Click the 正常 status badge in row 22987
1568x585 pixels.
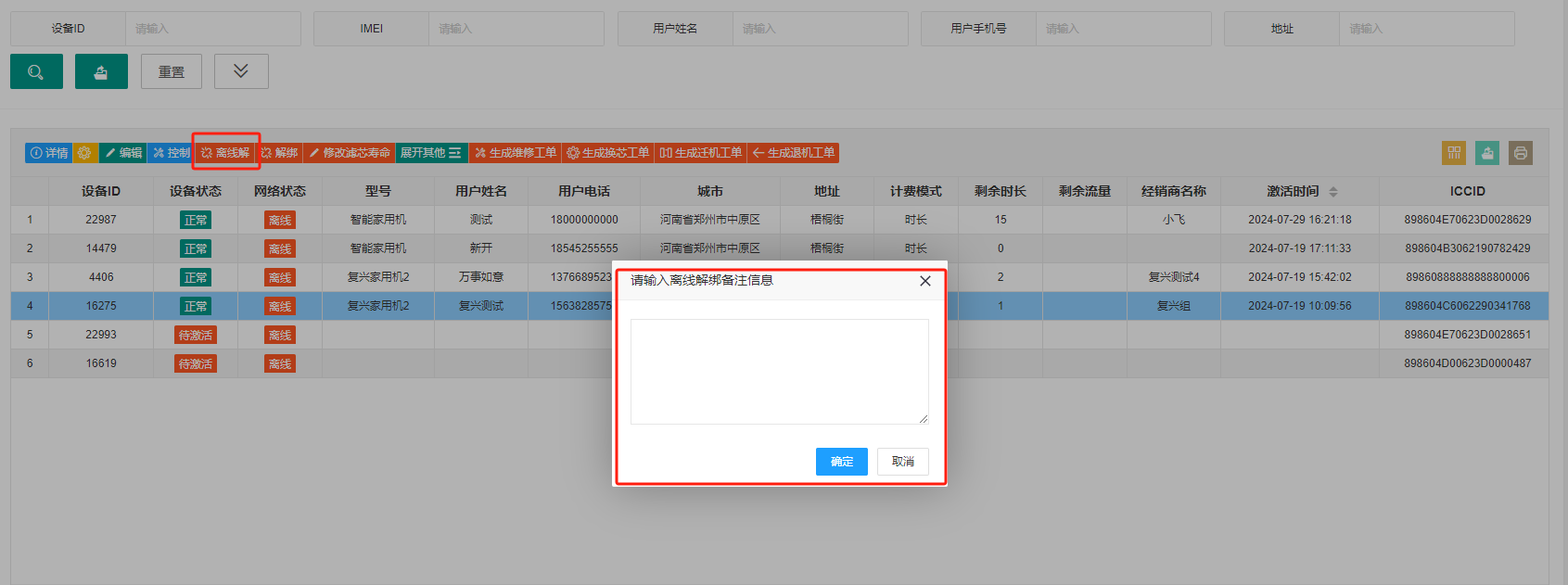[x=196, y=220]
